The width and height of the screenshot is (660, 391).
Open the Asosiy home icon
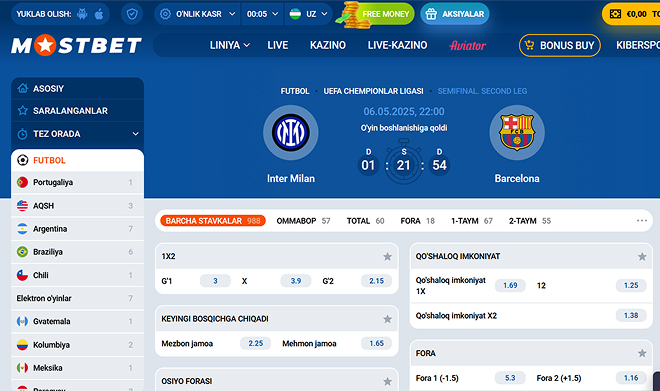[x=23, y=88]
